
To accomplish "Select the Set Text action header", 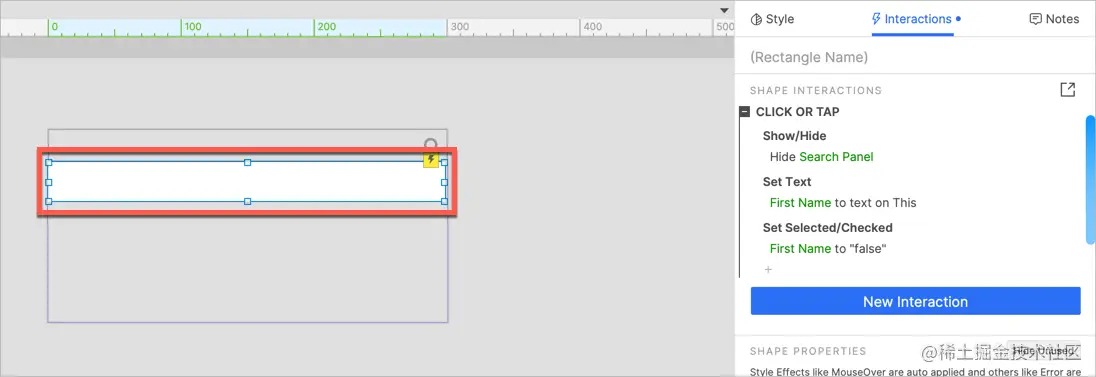I will coord(787,182).
